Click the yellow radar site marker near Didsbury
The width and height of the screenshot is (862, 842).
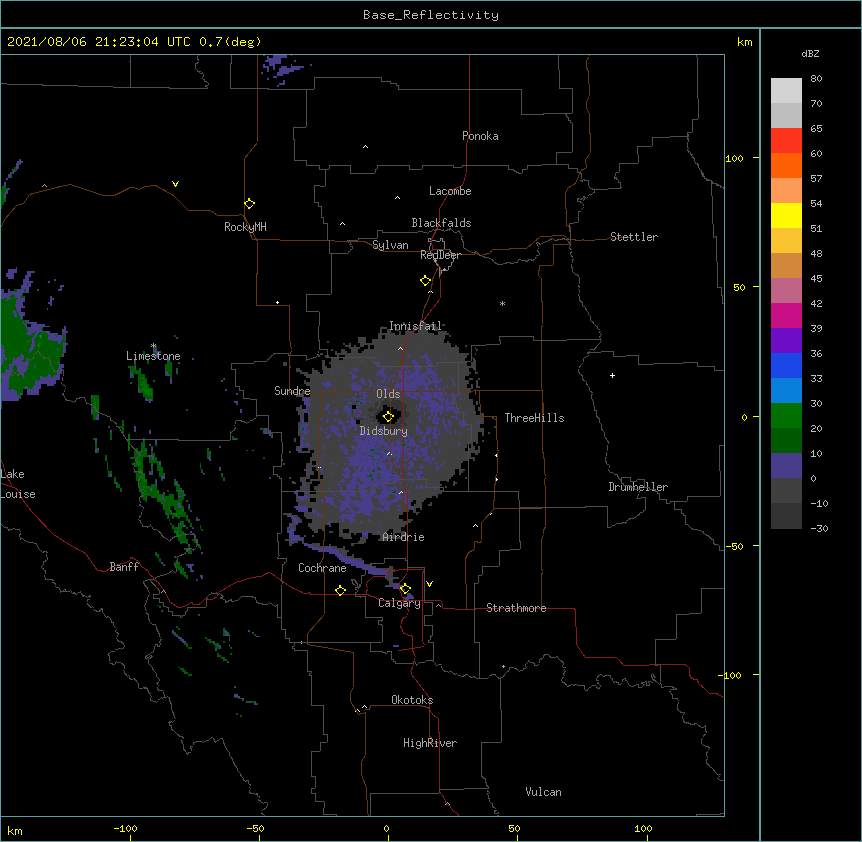tap(388, 416)
